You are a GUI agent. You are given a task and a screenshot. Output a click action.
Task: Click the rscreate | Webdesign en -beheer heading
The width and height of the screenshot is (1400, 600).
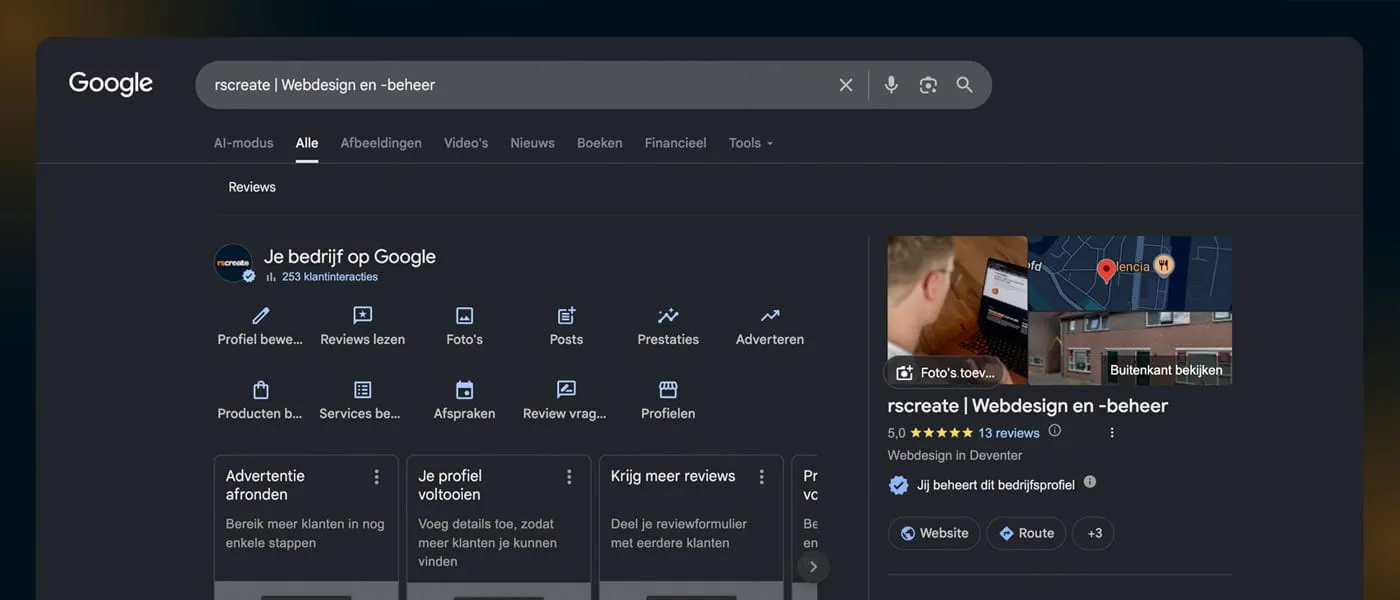pyautogui.click(x=1027, y=406)
